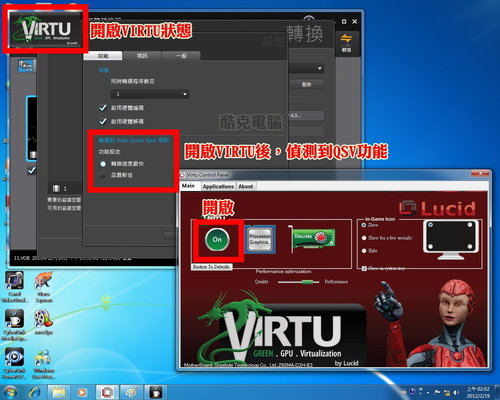Viewport: 500px width, 400px height.
Task: Open the 一般 tab in settings dialog
Action: pos(181,56)
